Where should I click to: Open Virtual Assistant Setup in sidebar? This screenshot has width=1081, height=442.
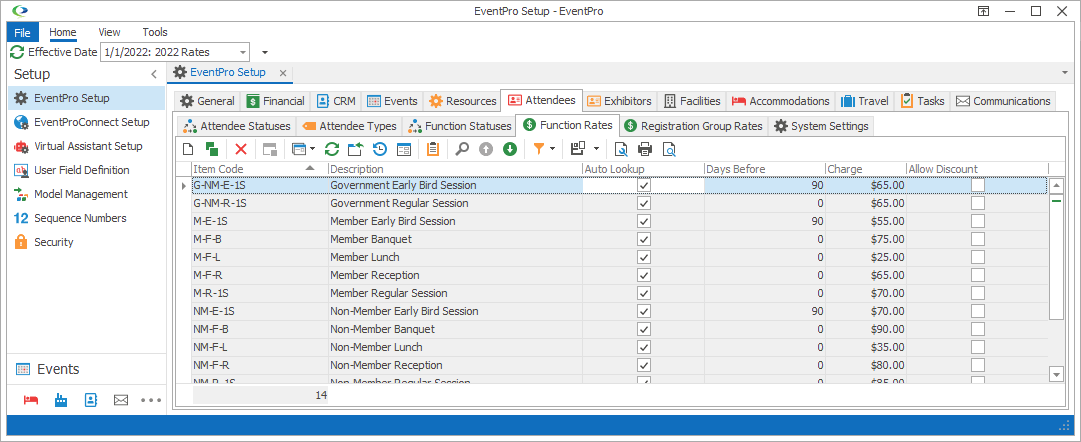tap(86, 146)
